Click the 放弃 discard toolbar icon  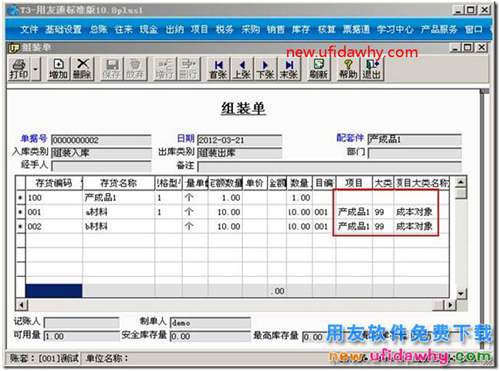click(x=135, y=69)
